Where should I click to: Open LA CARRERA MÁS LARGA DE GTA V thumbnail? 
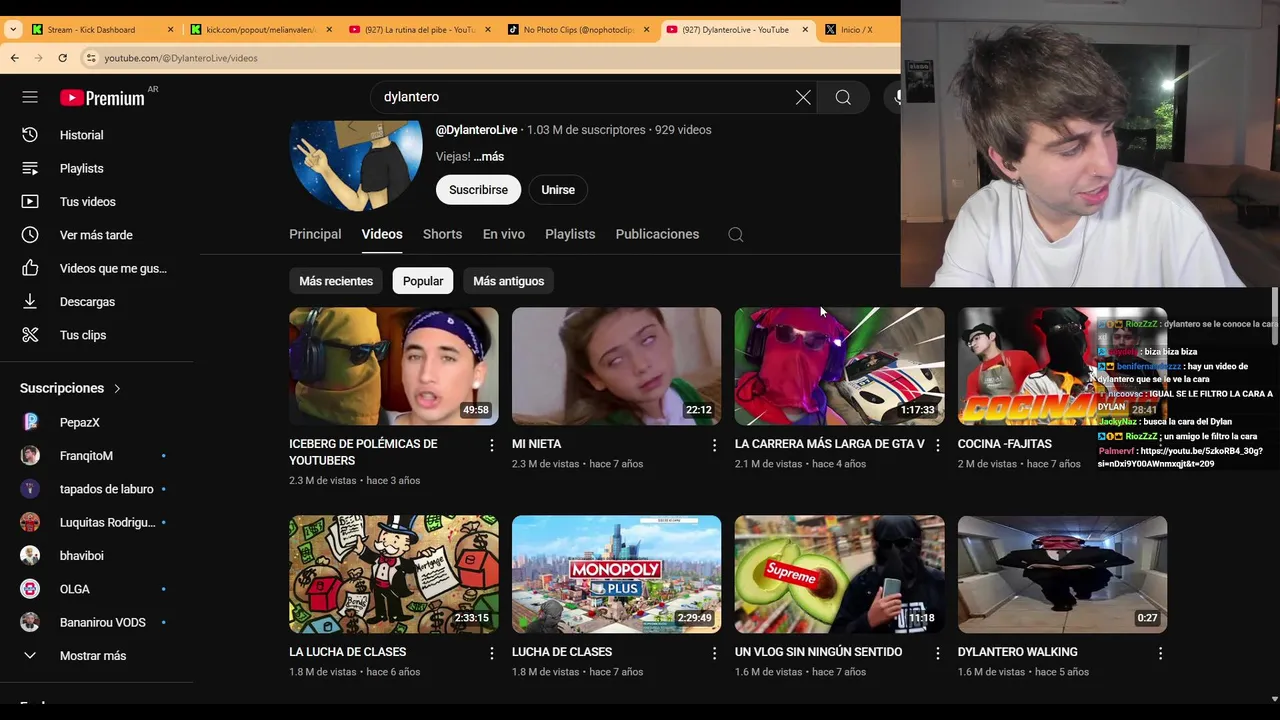click(839, 366)
